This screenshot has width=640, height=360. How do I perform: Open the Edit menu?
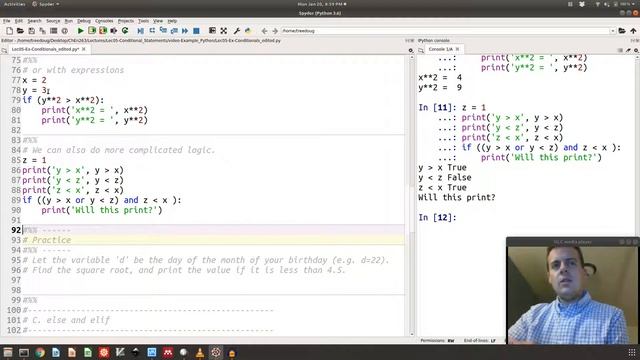(19, 21)
